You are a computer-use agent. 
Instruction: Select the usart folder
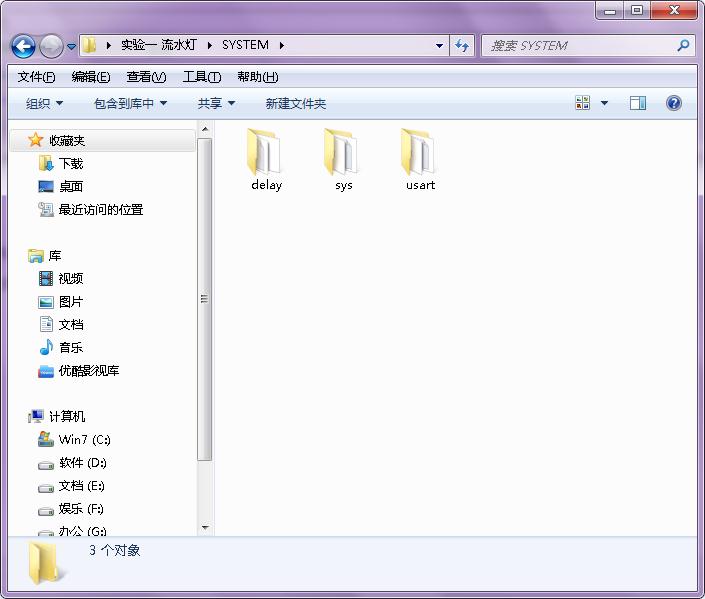point(420,160)
